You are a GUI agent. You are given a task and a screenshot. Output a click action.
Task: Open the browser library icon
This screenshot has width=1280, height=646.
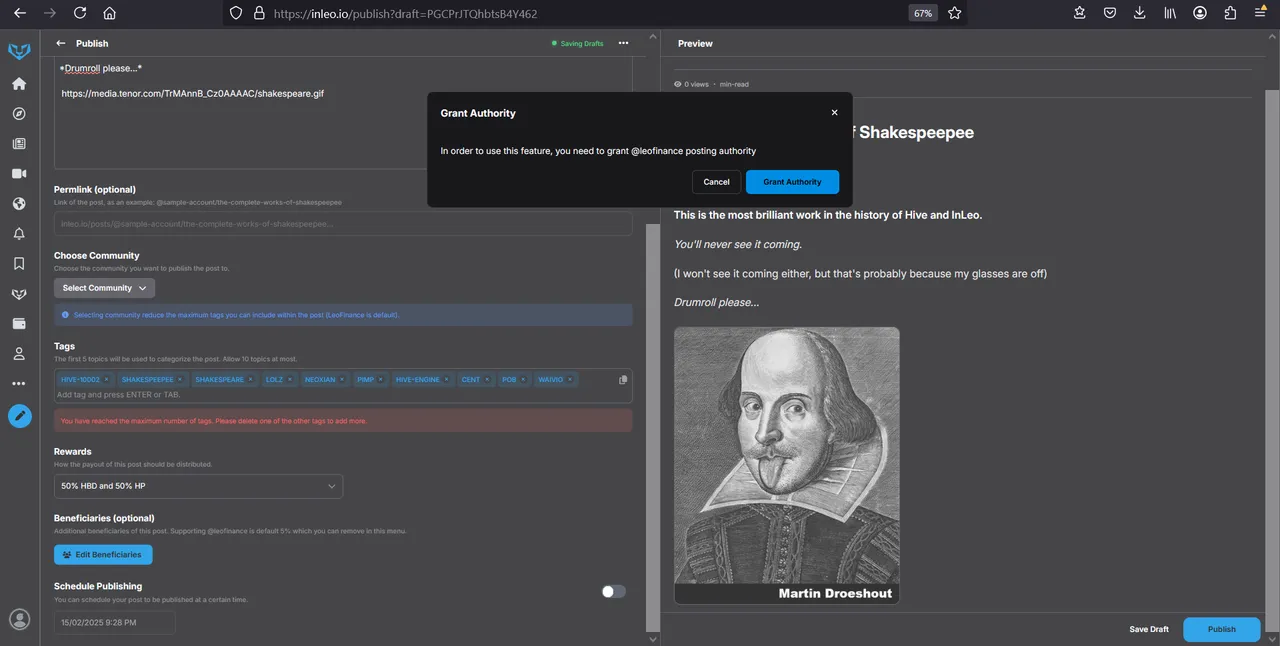coord(1170,13)
